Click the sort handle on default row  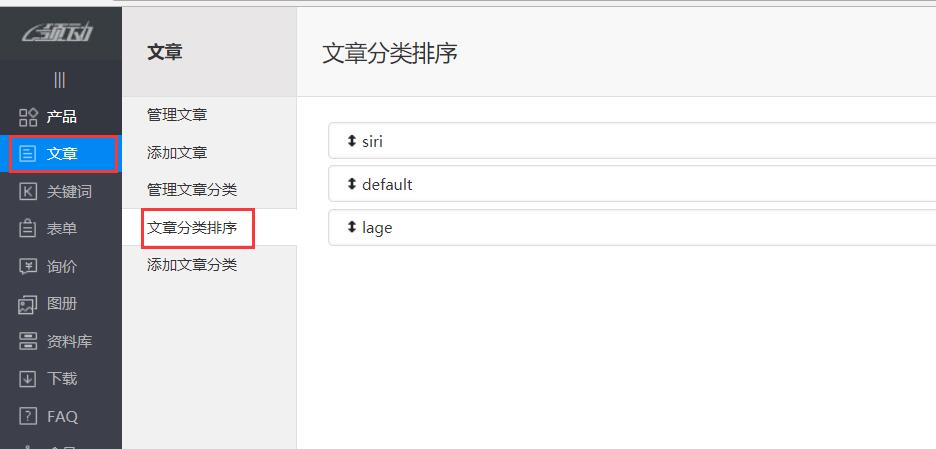(351, 185)
